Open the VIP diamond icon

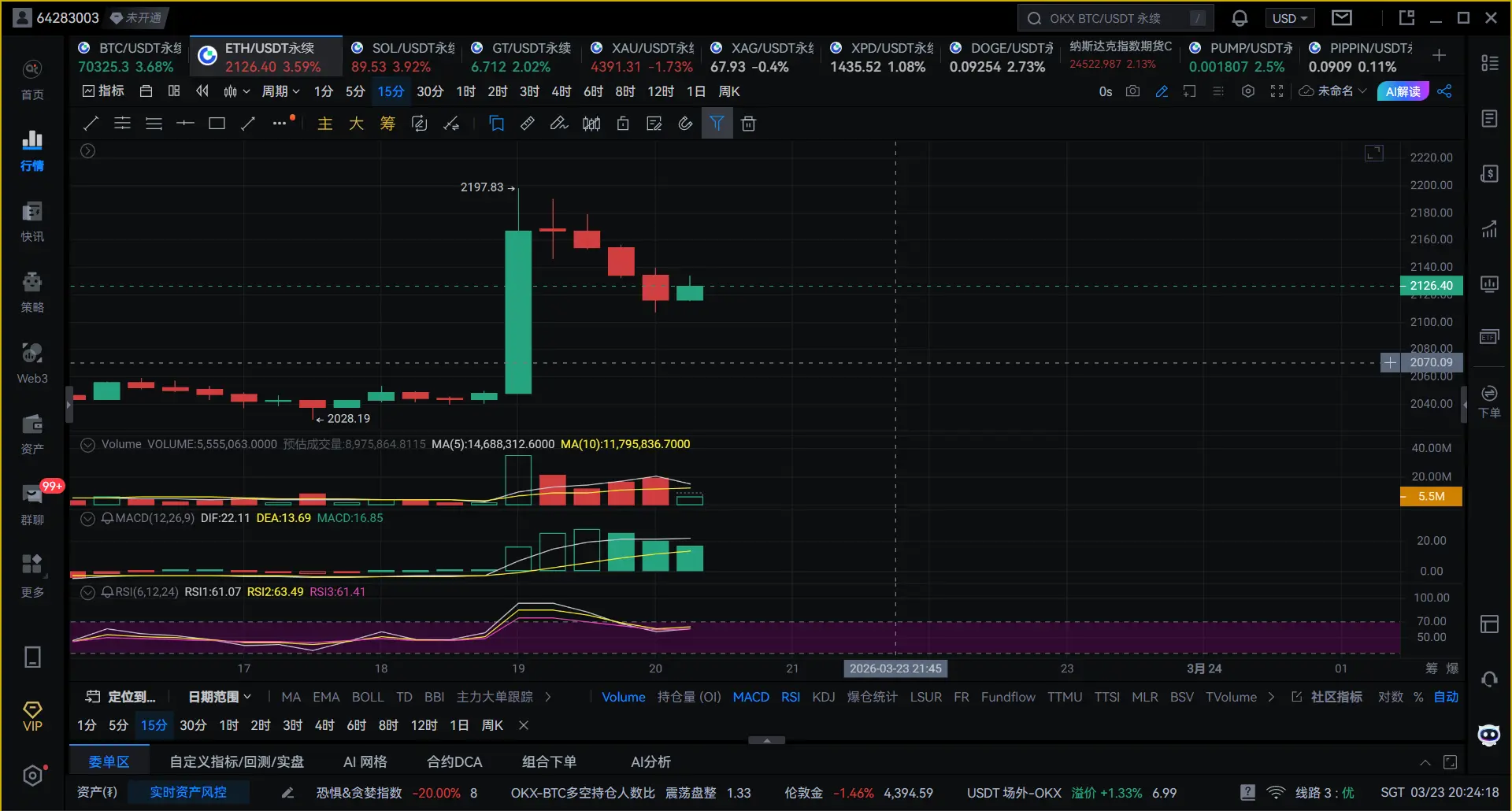pos(32,716)
